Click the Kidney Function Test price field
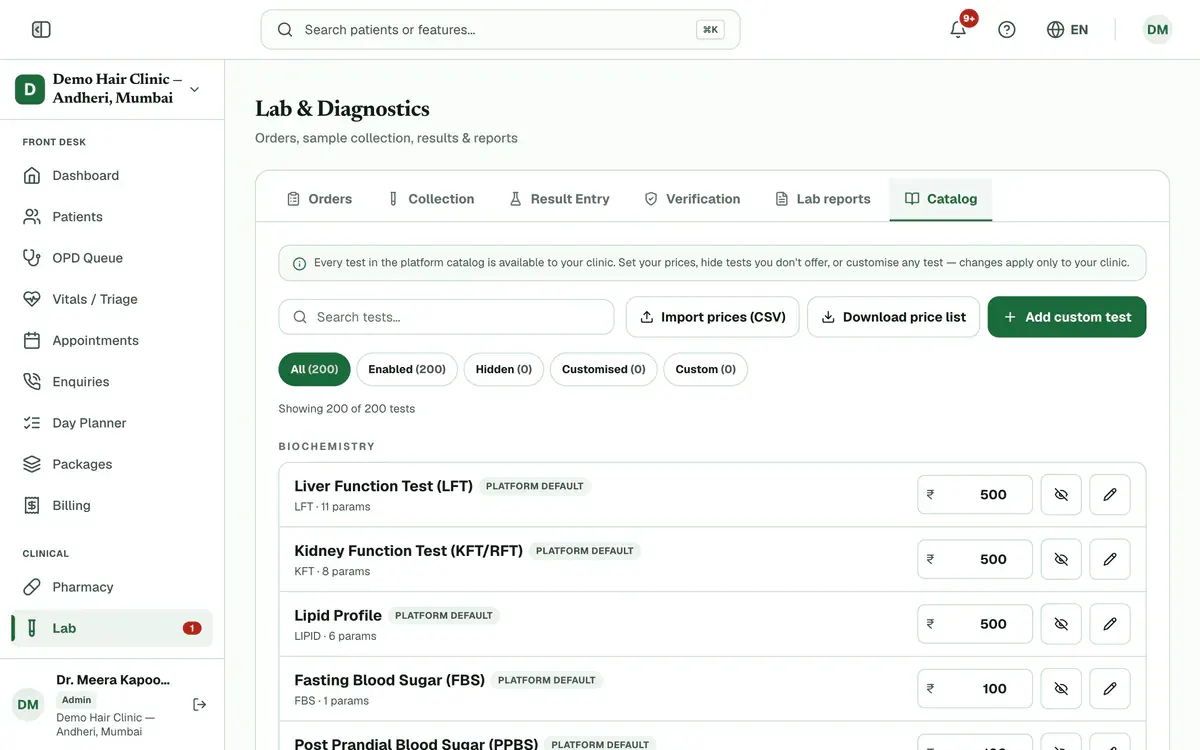The width and height of the screenshot is (1200, 750). point(975,559)
